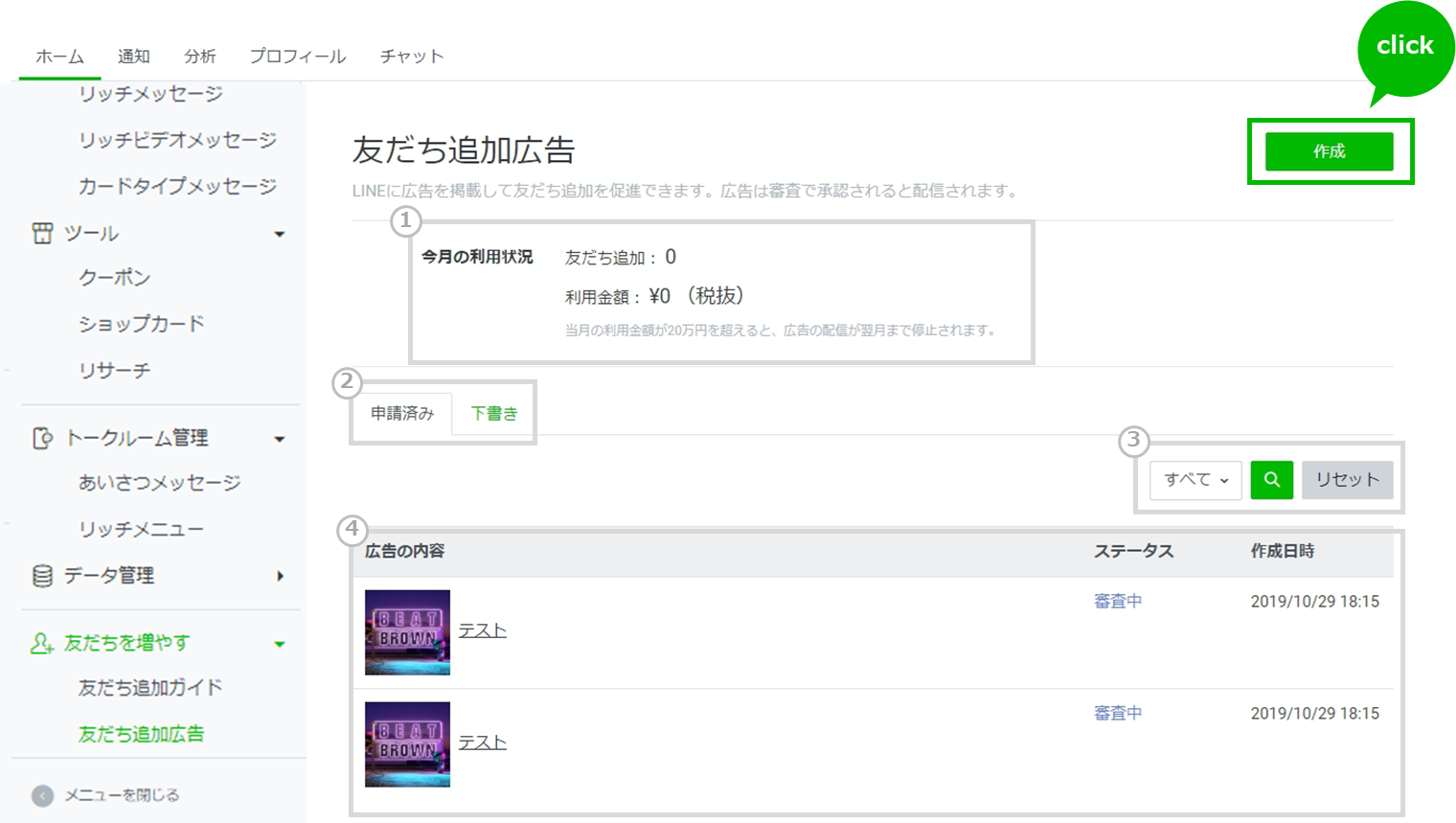
Task: Collapse the ツール section chevron
Action: pyautogui.click(x=280, y=233)
